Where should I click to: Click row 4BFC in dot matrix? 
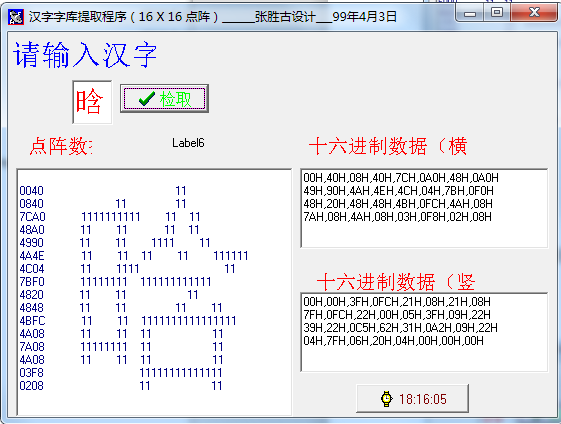(x=128, y=321)
